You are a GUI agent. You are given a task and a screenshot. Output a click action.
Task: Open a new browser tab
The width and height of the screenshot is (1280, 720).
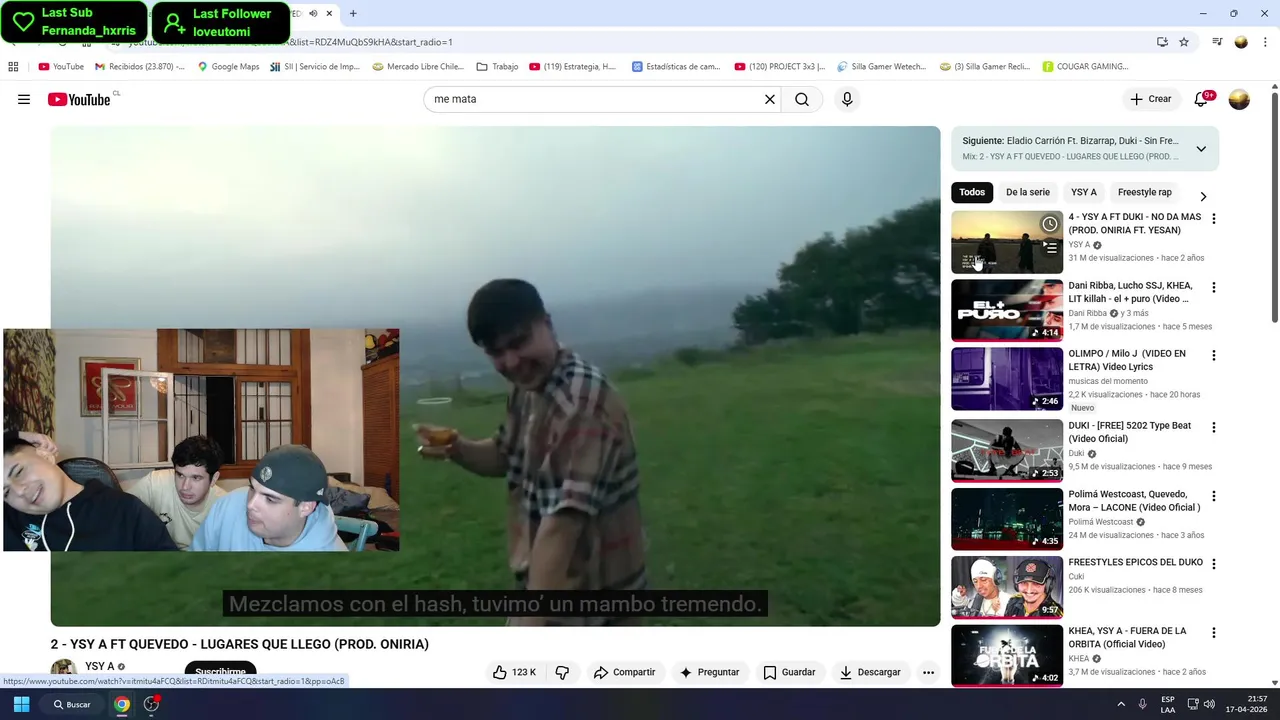tap(353, 14)
